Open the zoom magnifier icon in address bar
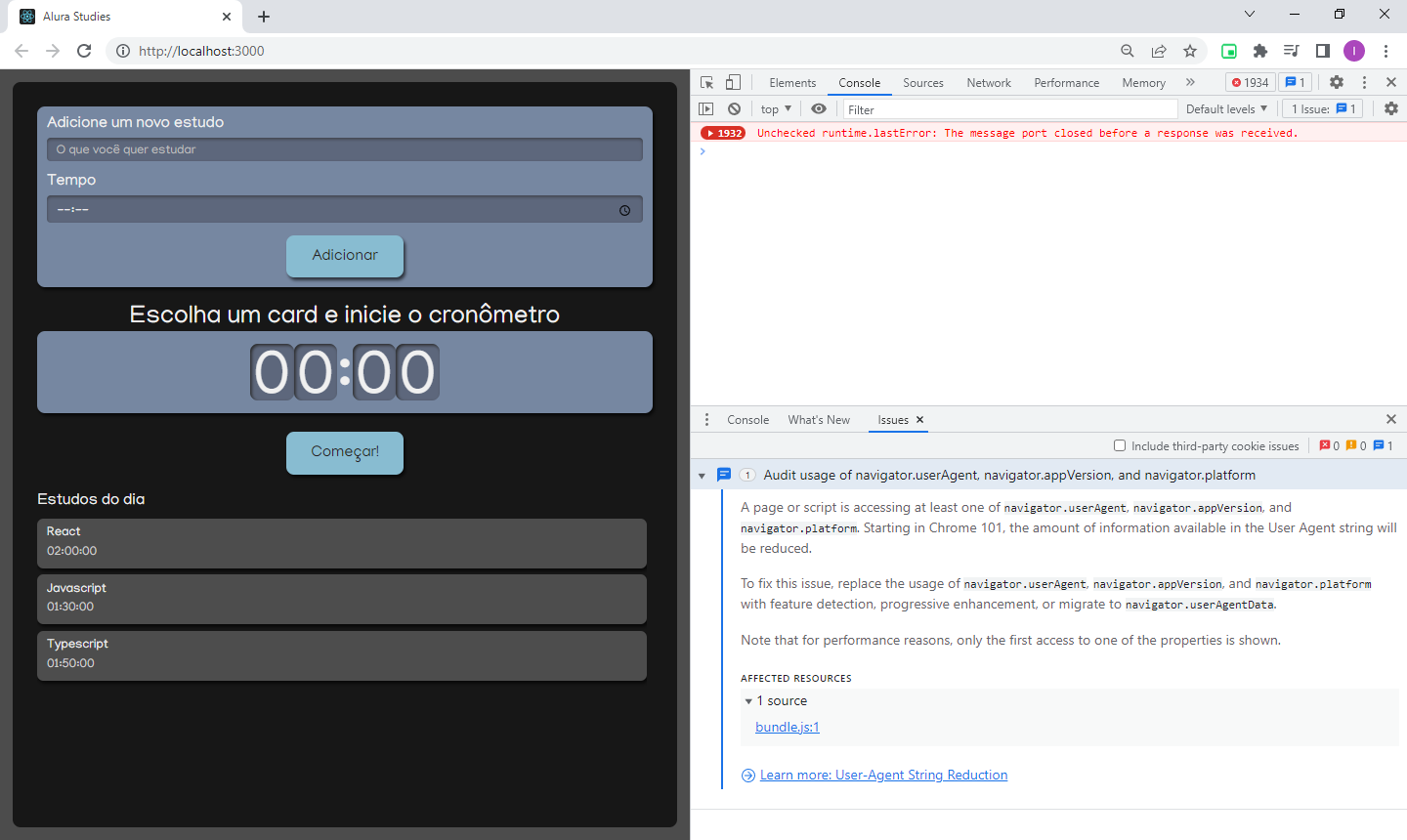 (1128, 51)
